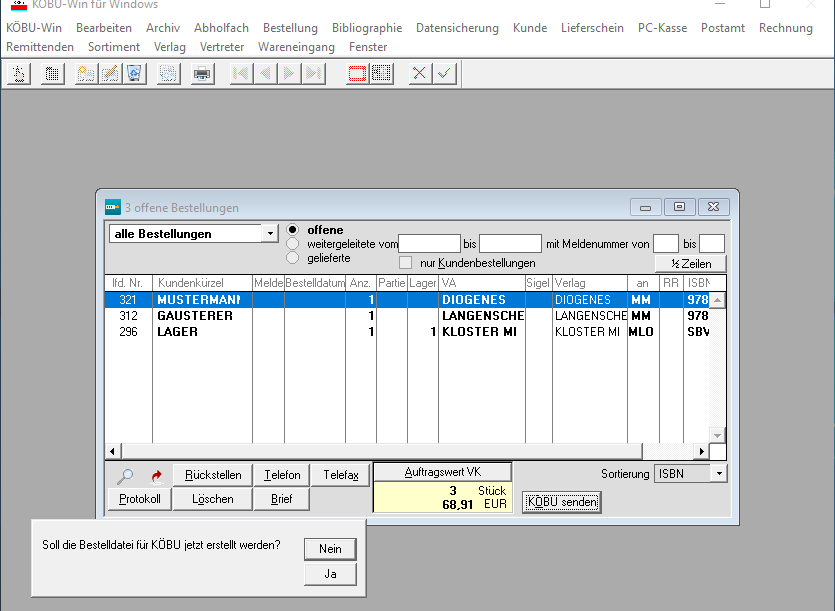
Task: Go to next record arrow
Action: point(289,74)
